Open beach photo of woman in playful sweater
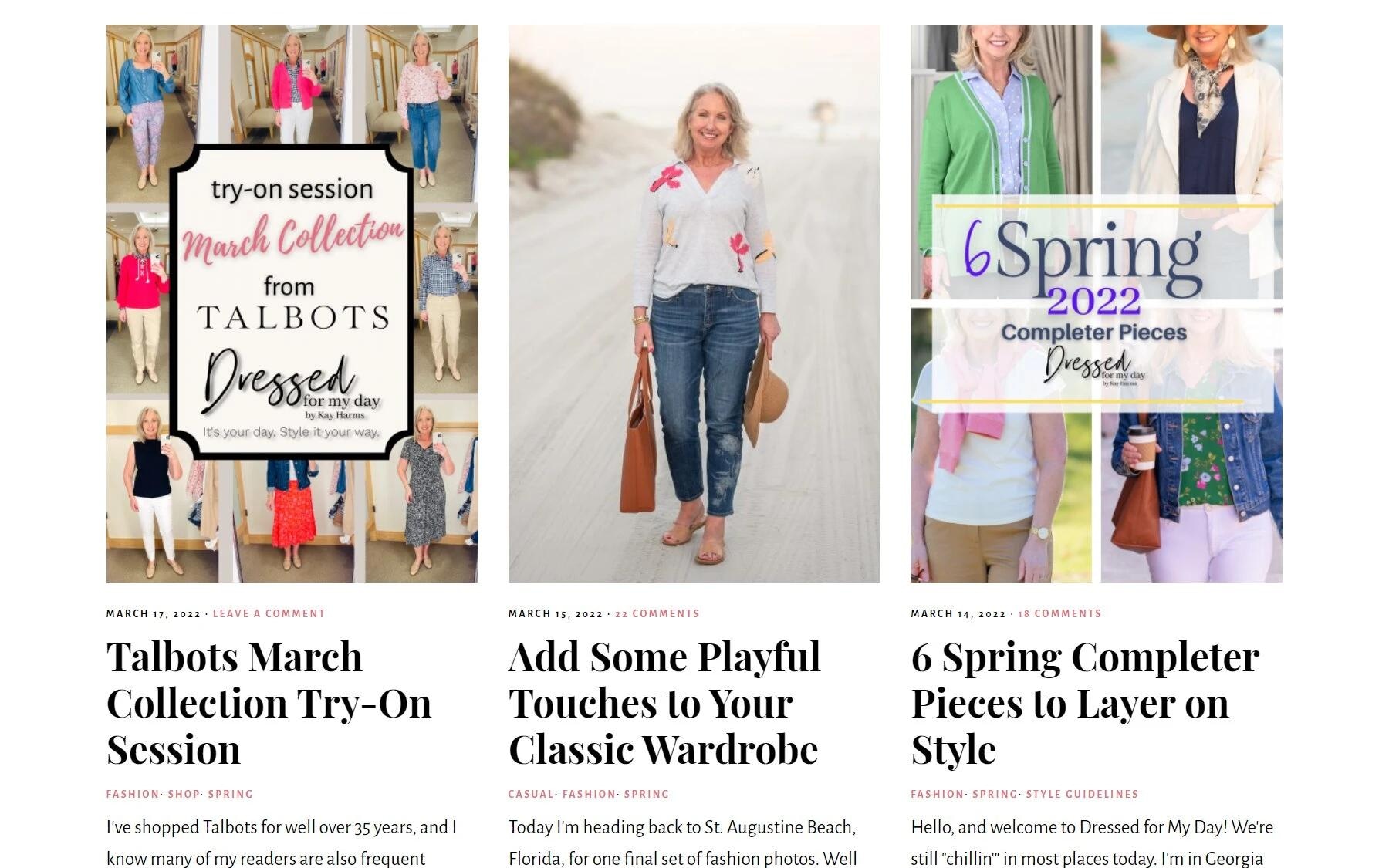 (x=694, y=303)
